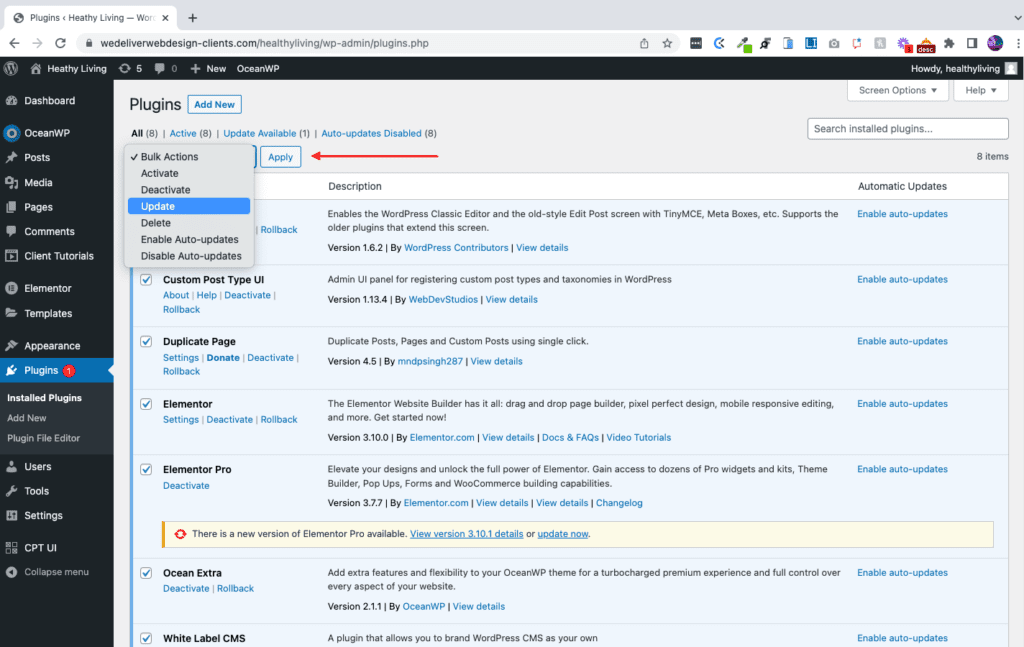Screen dimensions: 1024x647
Task: Open OceanWP item in top admin bar
Action: pyautogui.click(x=258, y=69)
